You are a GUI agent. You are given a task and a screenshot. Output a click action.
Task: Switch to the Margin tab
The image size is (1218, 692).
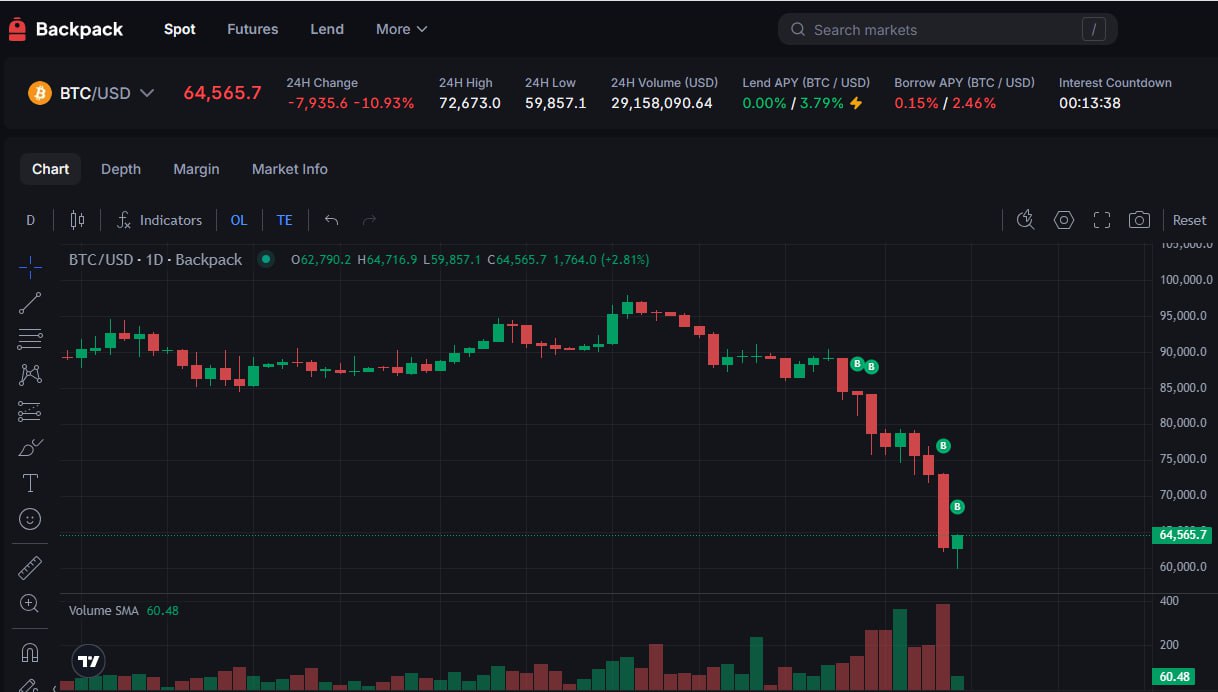[x=196, y=169]
